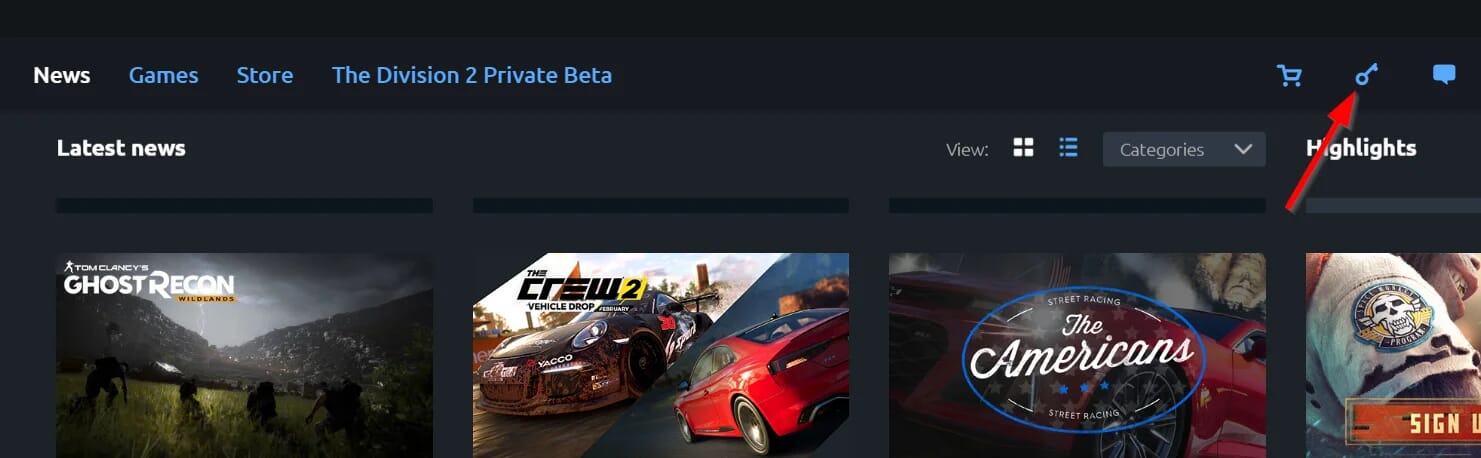Image resolution: width=1481 pixels, height=458 pixels.
Task: Select the News tab
Action: tap(62, 75)
